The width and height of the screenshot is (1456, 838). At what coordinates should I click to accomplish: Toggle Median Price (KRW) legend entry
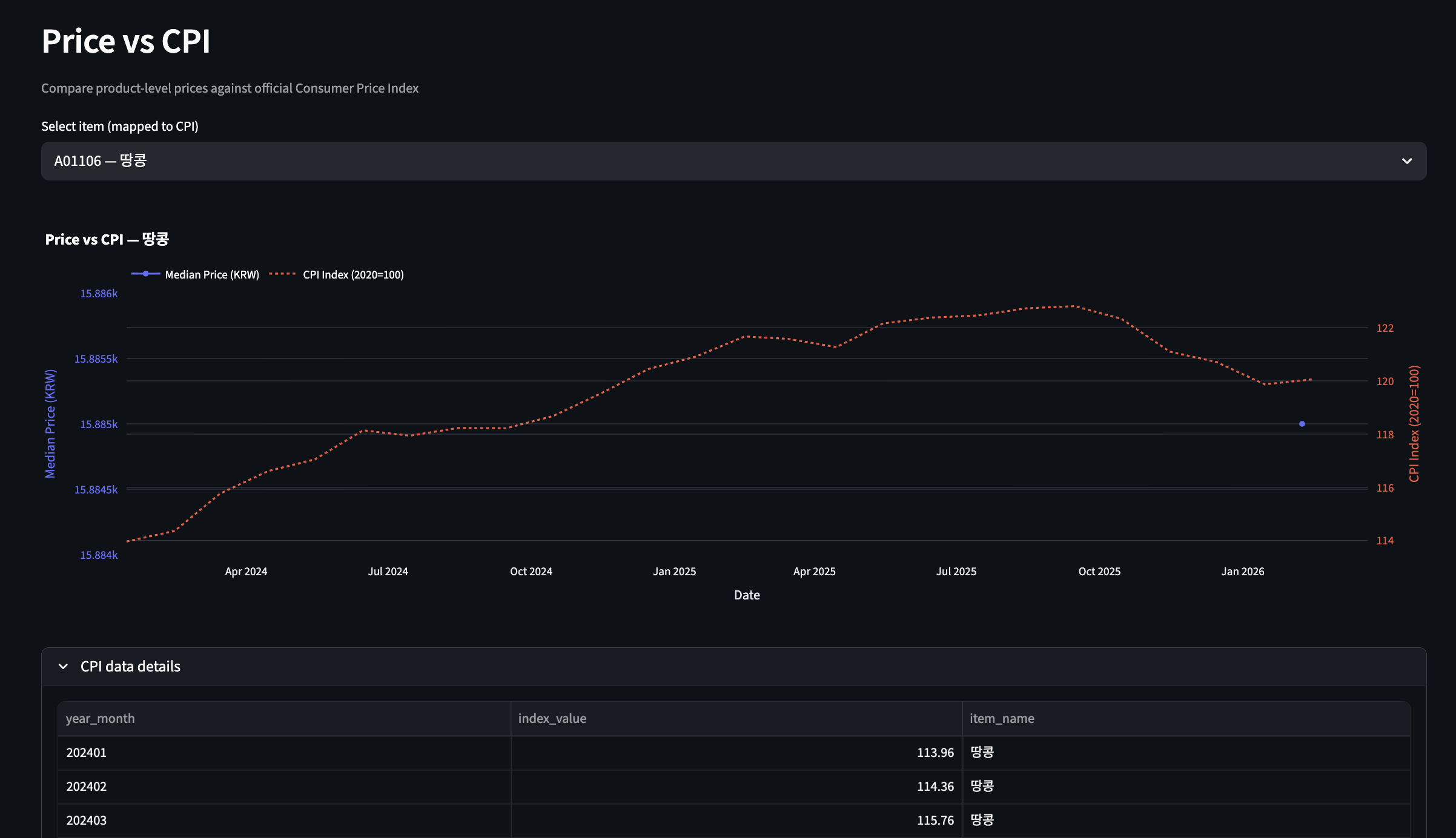195,274
